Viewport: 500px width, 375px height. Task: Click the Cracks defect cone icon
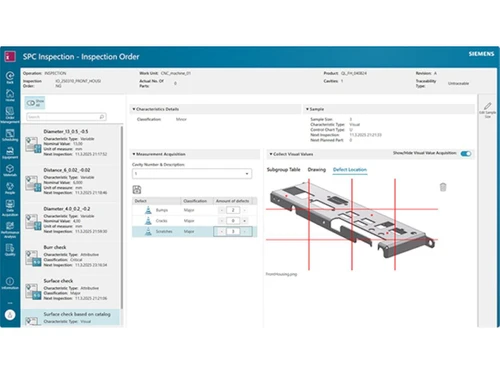148,221
